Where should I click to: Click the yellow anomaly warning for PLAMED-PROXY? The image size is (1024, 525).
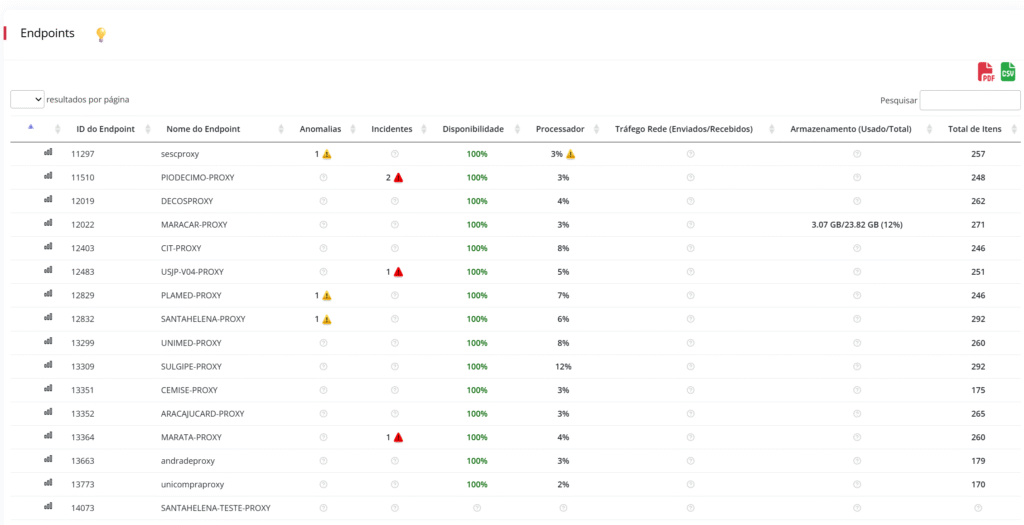326,296
